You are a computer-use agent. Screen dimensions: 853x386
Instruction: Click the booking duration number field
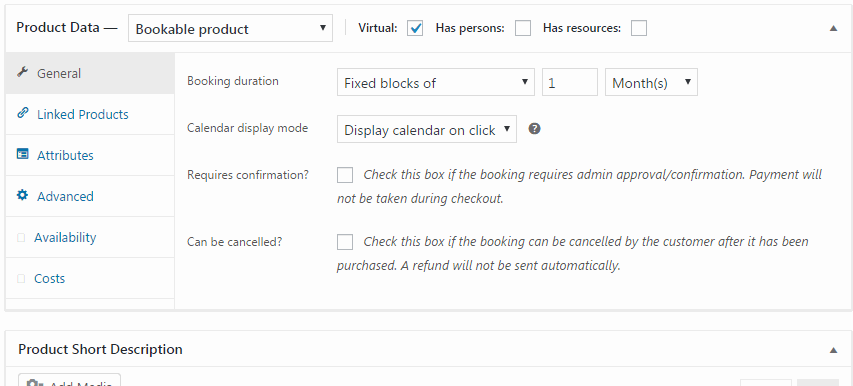click(x=570, y=82)
